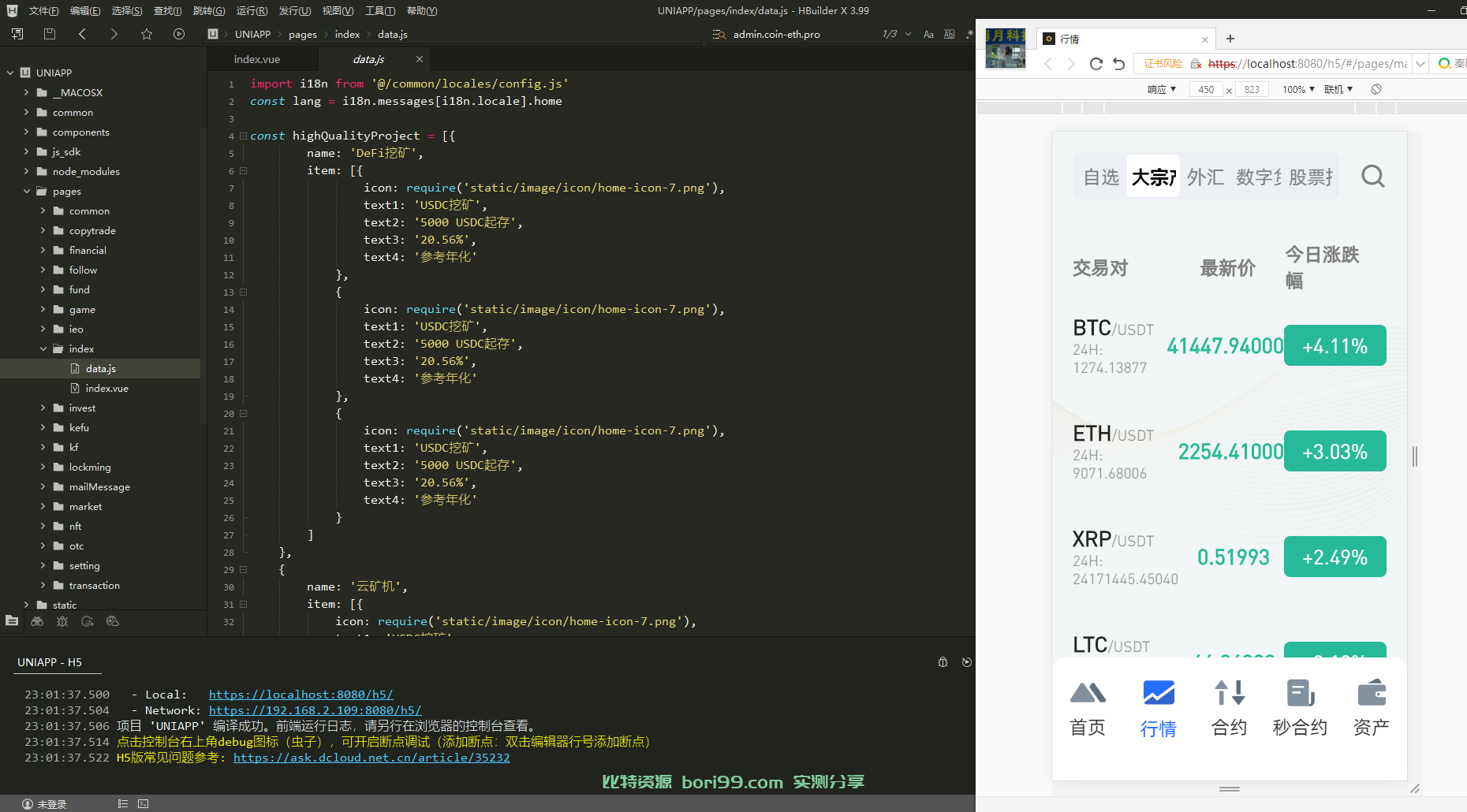Select index.vue in the file tree
1467x812 pixels.
[100, 388]
